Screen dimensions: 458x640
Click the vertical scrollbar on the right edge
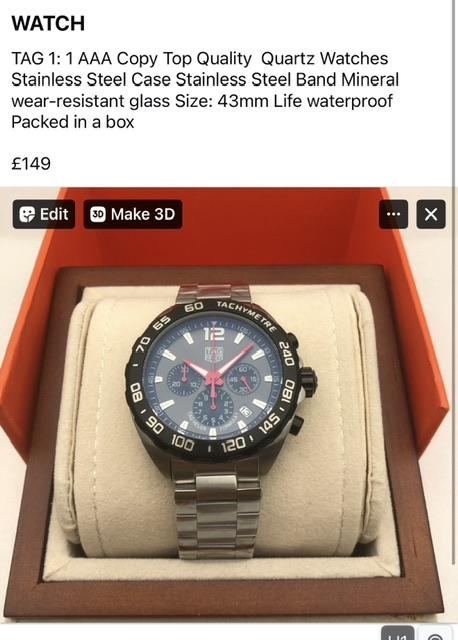pos(454,282)
